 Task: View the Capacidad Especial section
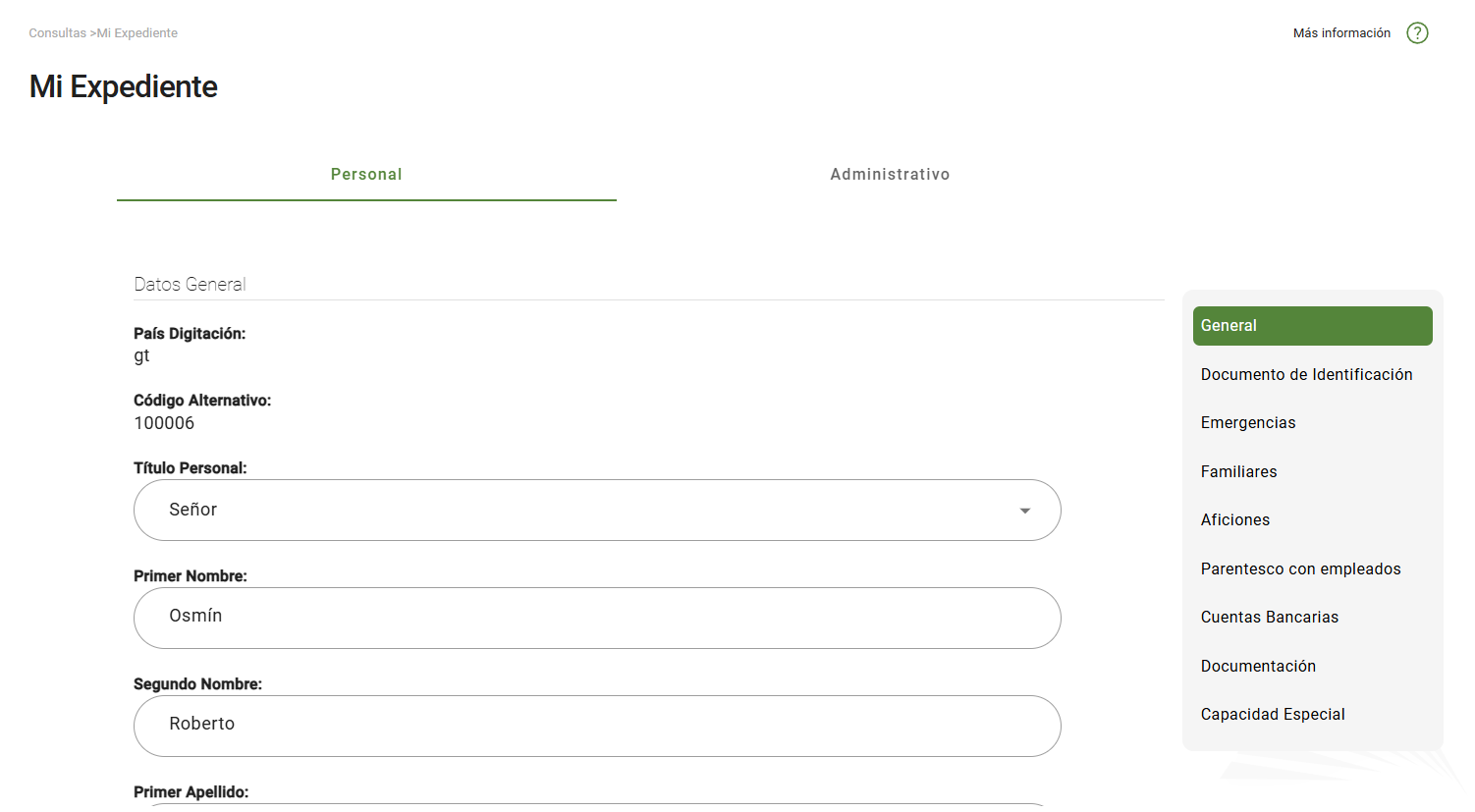pyautogui.click(x=1273, y=714)
